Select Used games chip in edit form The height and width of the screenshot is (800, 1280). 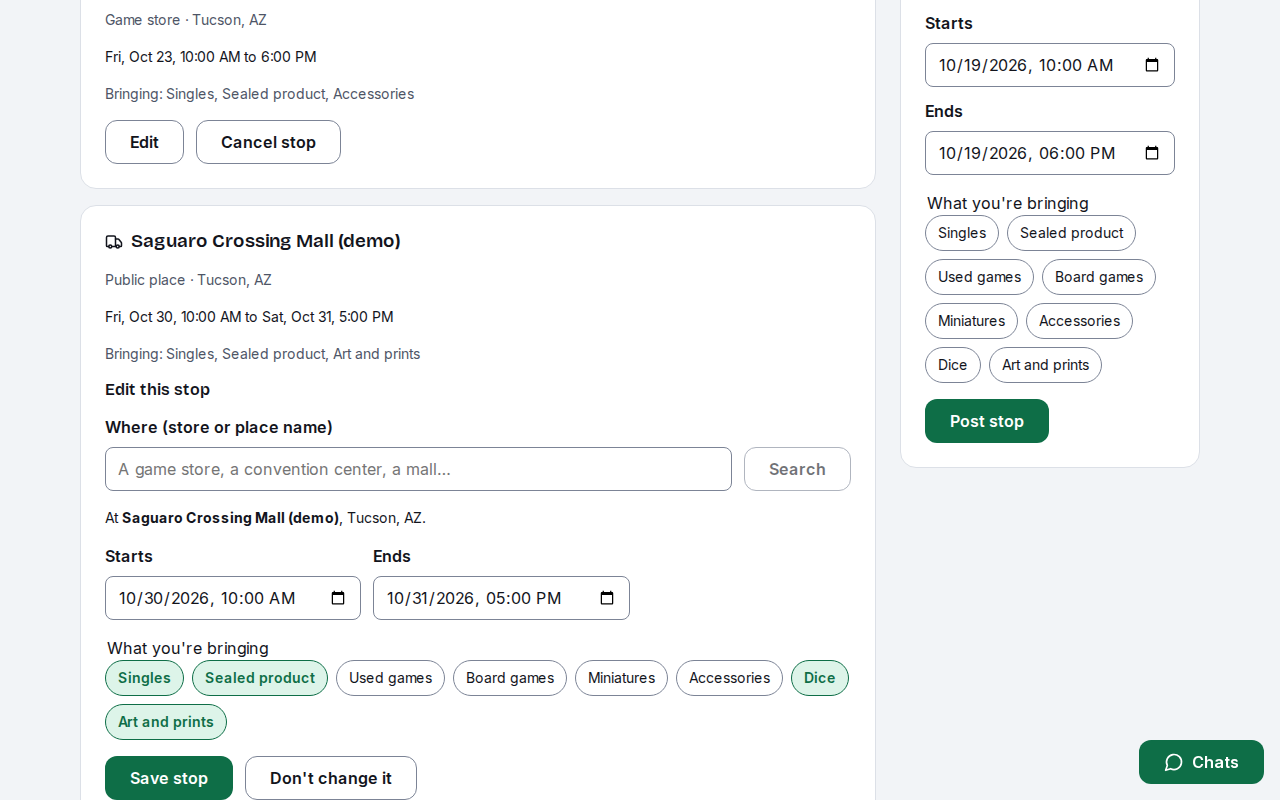tap(390, 678)
